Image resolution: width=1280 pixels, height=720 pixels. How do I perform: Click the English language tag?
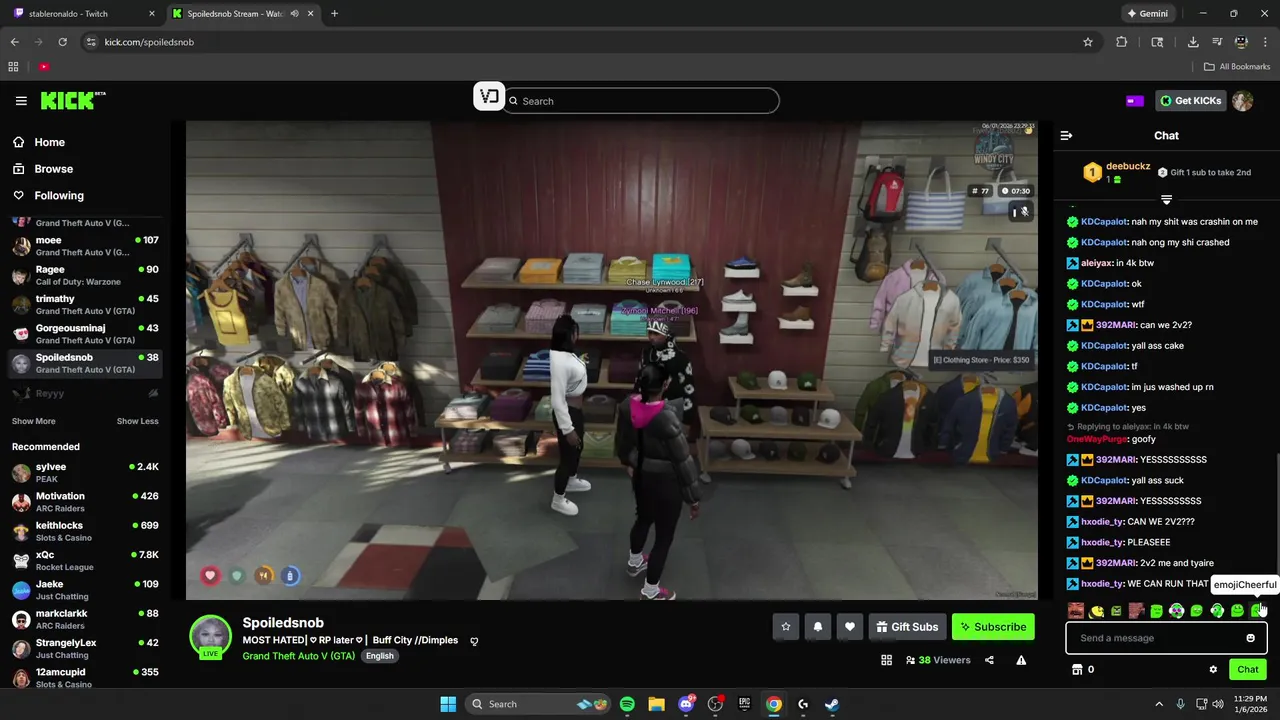click(380, 656)
